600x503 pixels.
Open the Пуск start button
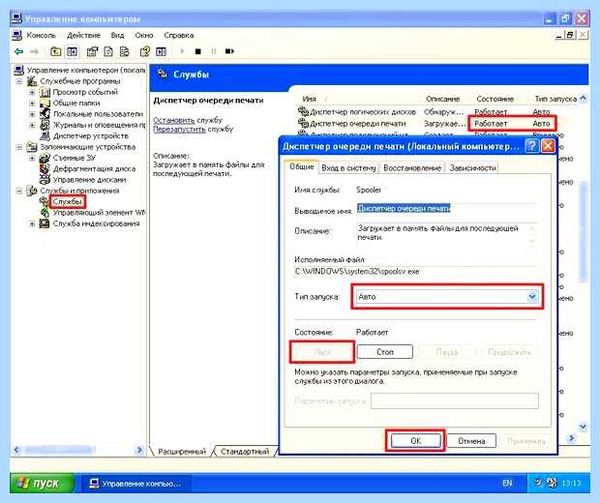pyautogui.click(x=42, y=483)
